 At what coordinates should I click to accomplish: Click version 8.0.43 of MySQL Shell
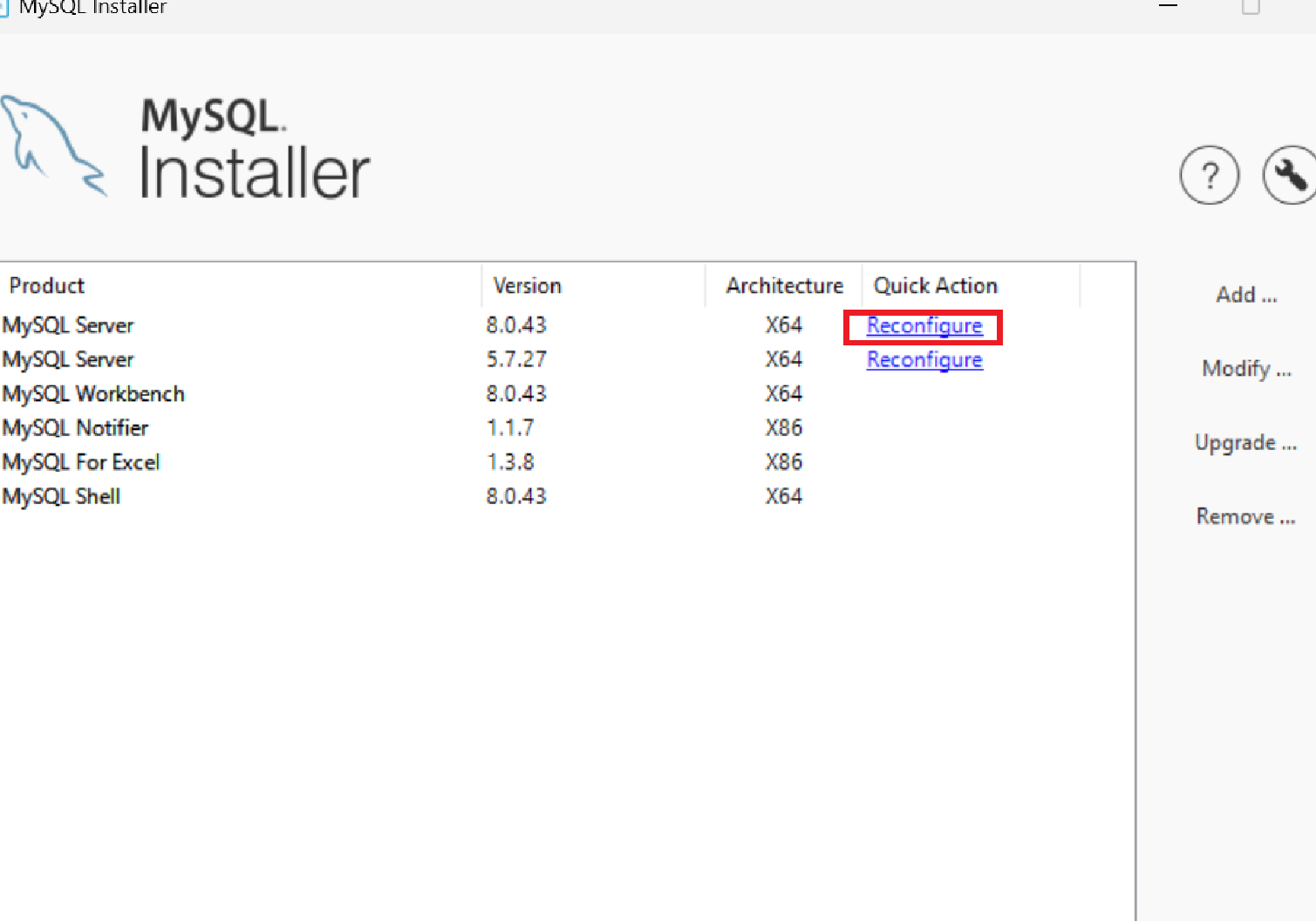[x=516, y=495]
